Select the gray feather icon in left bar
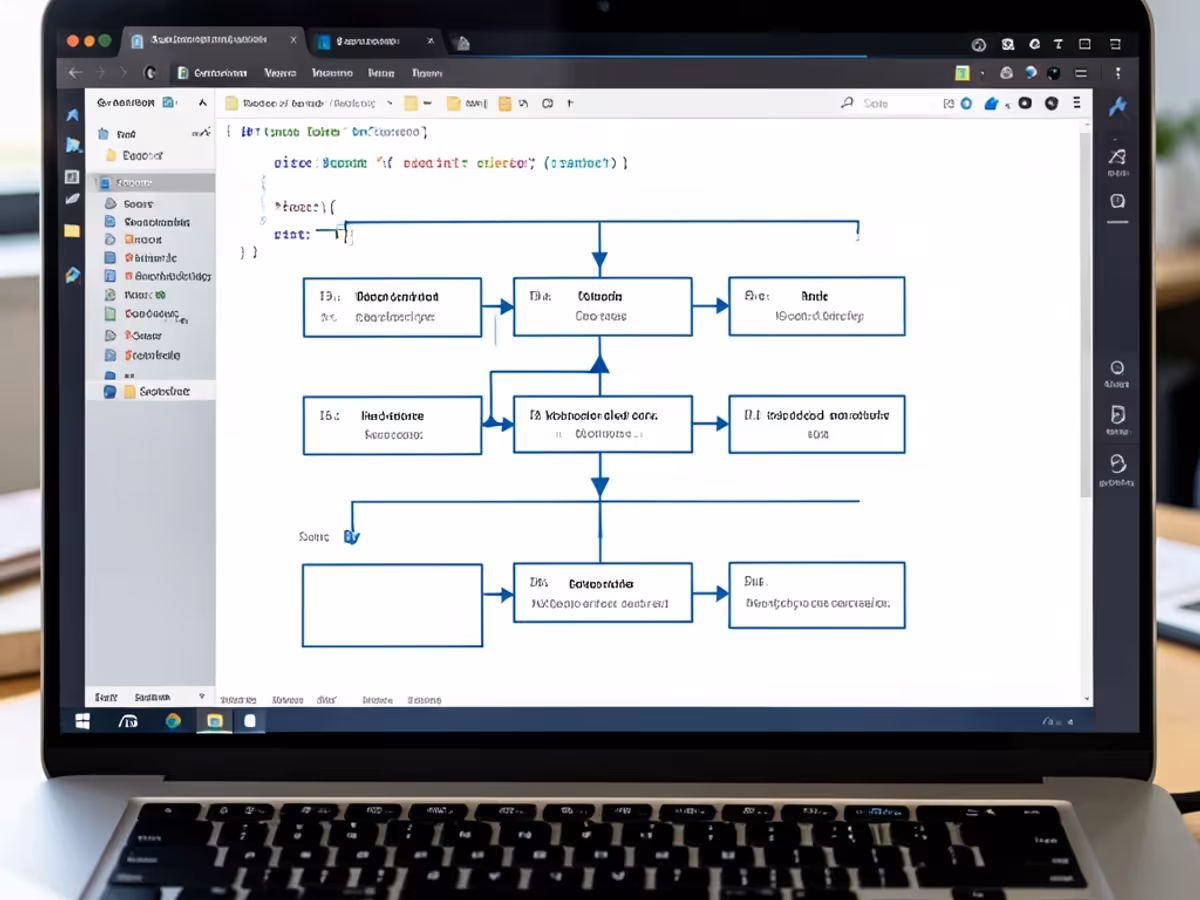The width and height of the screenshot is (1200, 900). point(72,200)
